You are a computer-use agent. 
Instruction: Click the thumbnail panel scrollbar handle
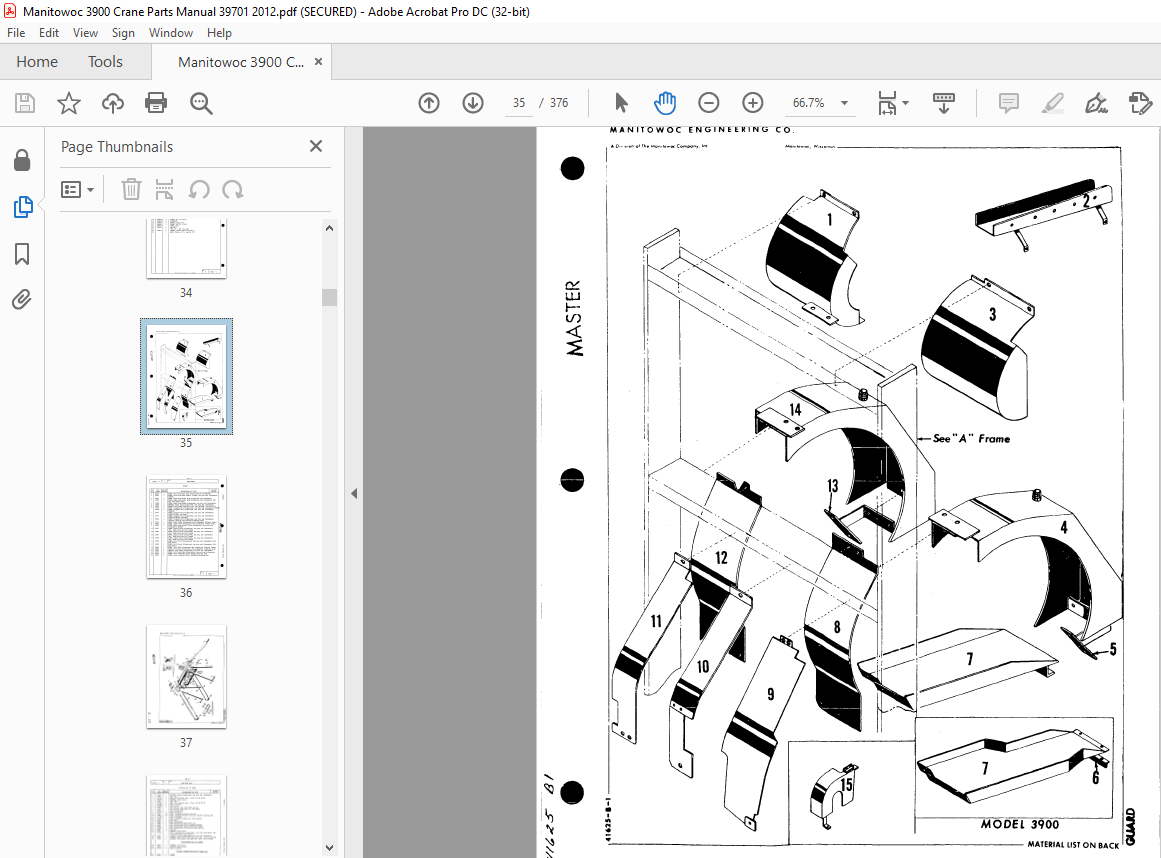pos(329,297)
